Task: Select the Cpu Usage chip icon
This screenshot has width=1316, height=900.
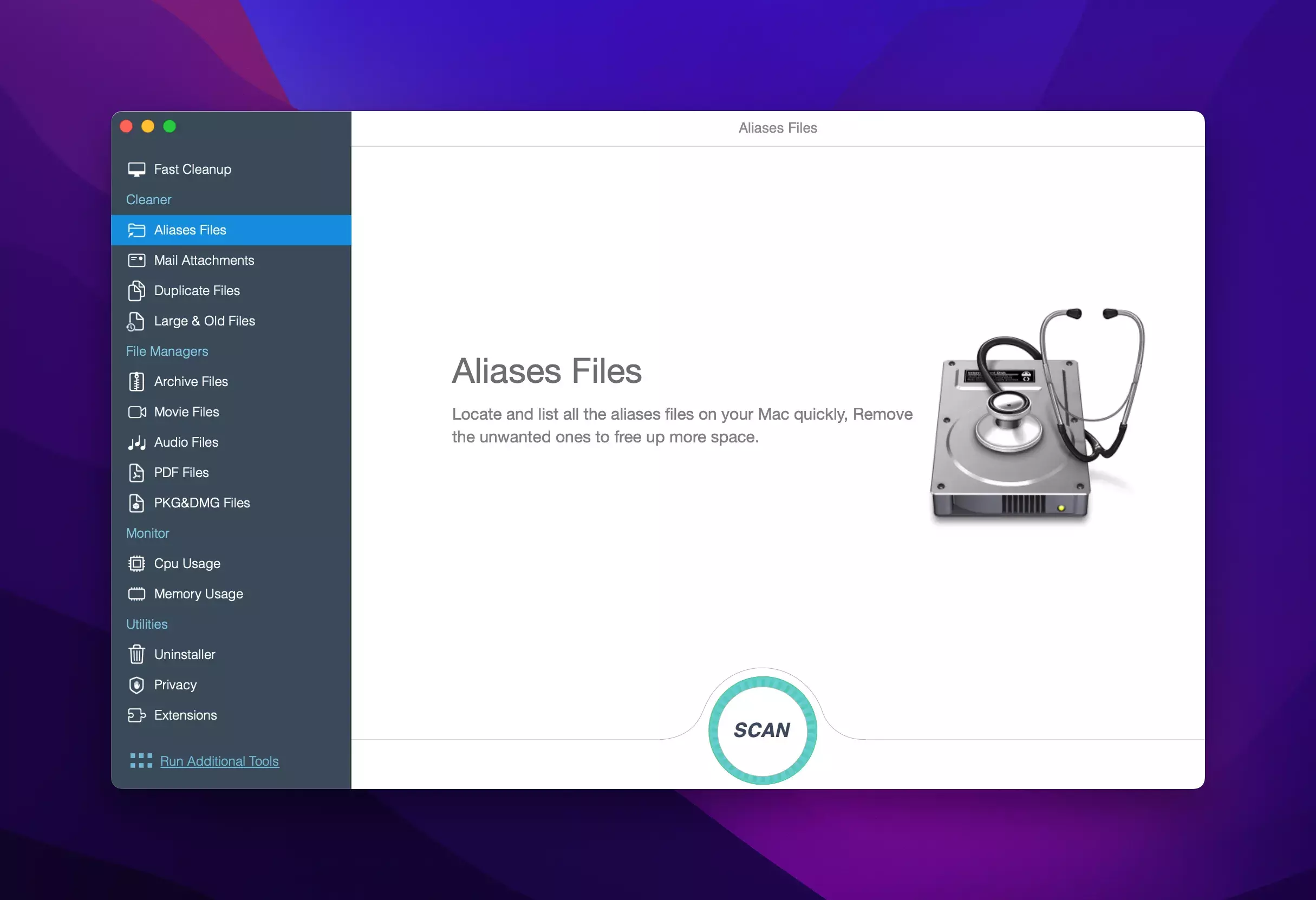Action: (x=136, y=564)
